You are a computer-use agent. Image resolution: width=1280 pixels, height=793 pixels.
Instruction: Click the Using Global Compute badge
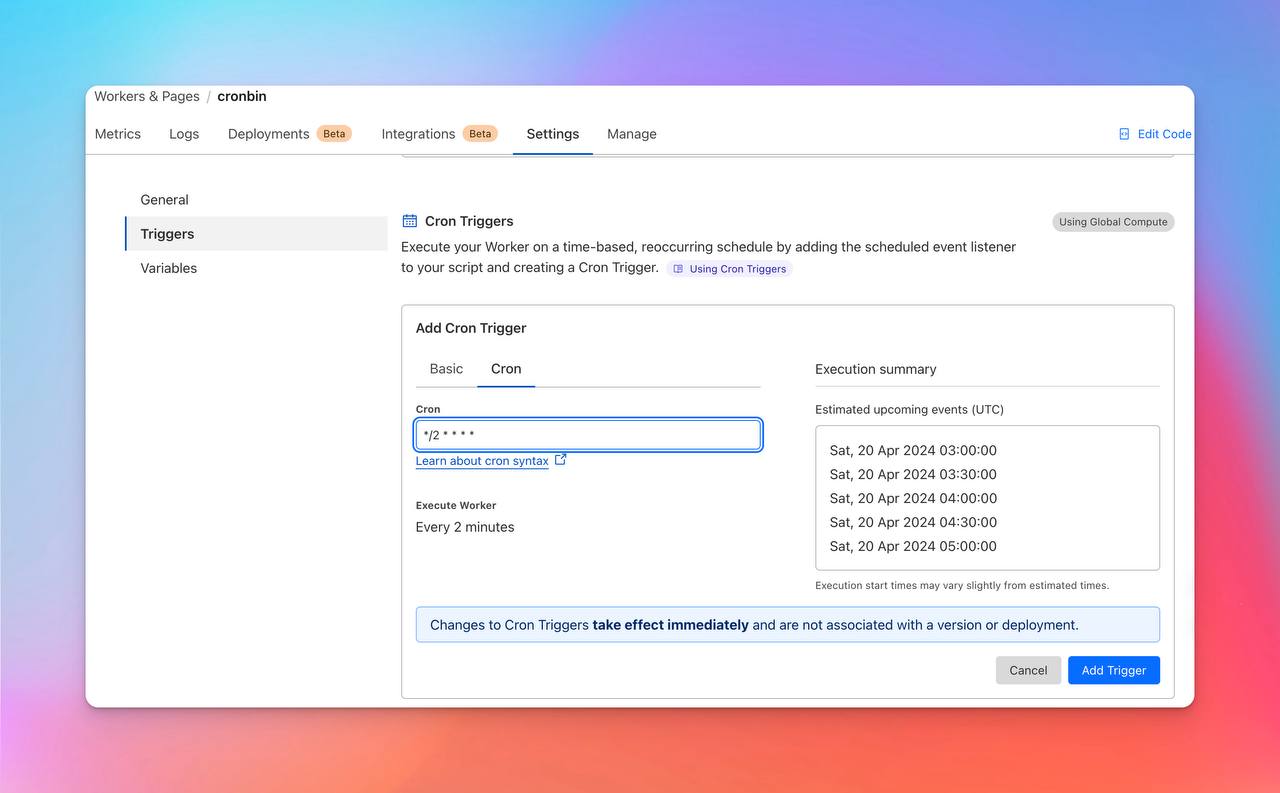1113,222
